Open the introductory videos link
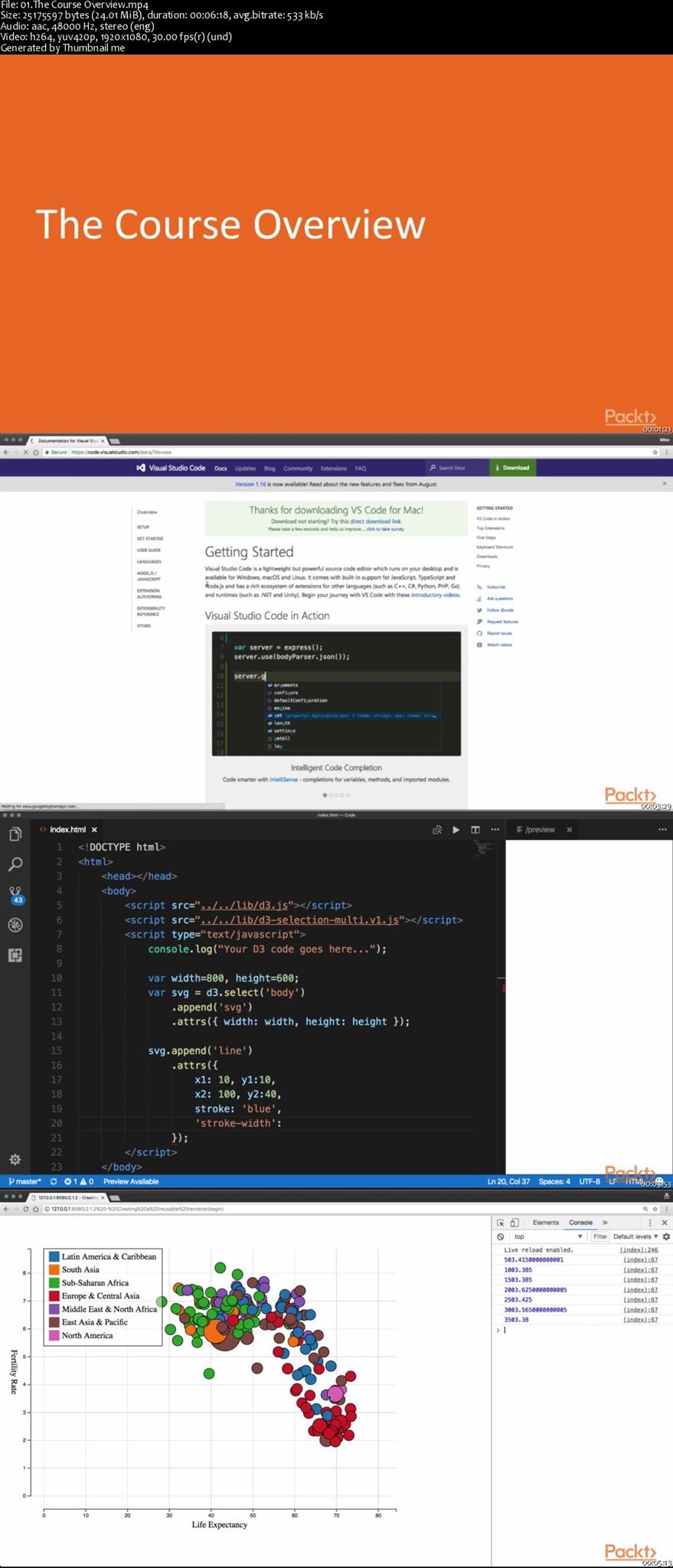 [436, 595]
